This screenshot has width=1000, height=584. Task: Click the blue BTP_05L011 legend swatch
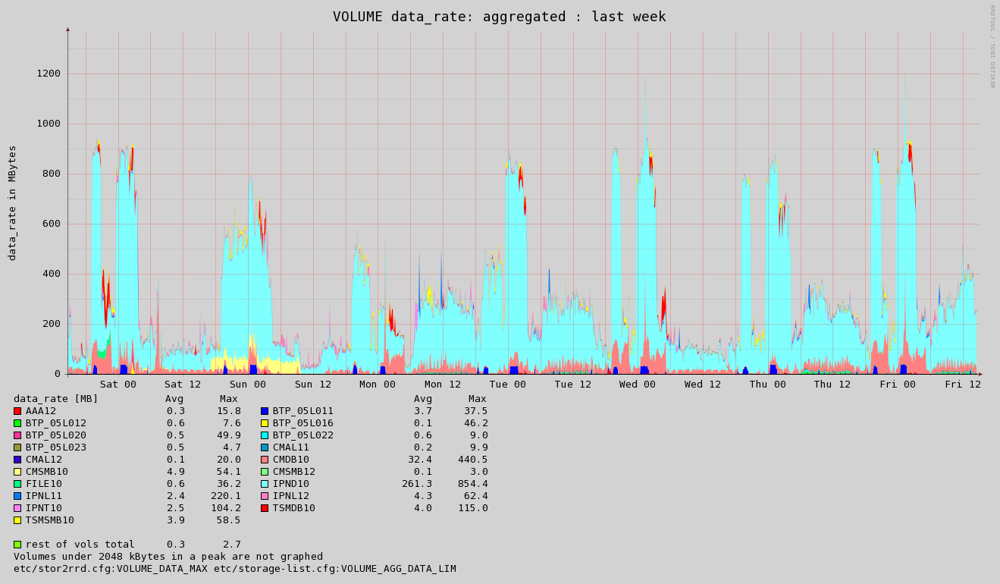tap(264, 411)
